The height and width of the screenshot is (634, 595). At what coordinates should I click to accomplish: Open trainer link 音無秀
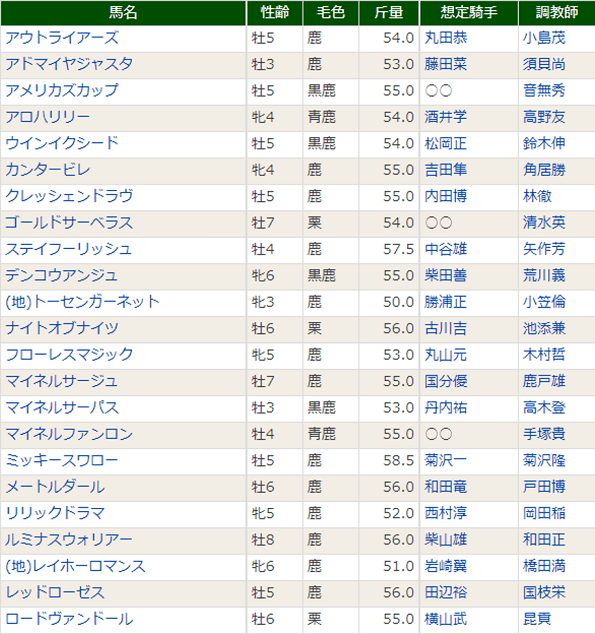coord(544,91)
